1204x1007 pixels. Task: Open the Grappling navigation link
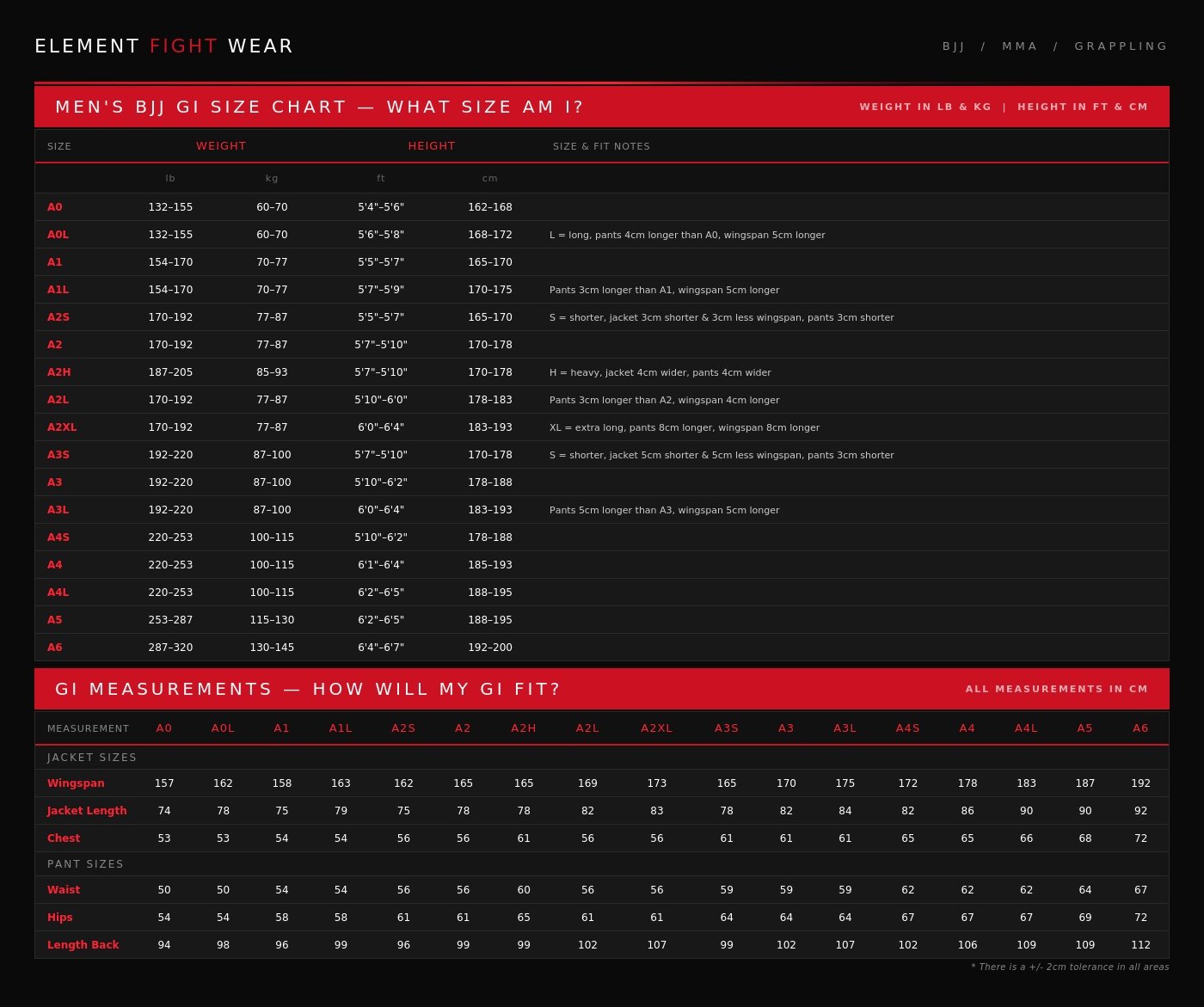(1121, 46)
